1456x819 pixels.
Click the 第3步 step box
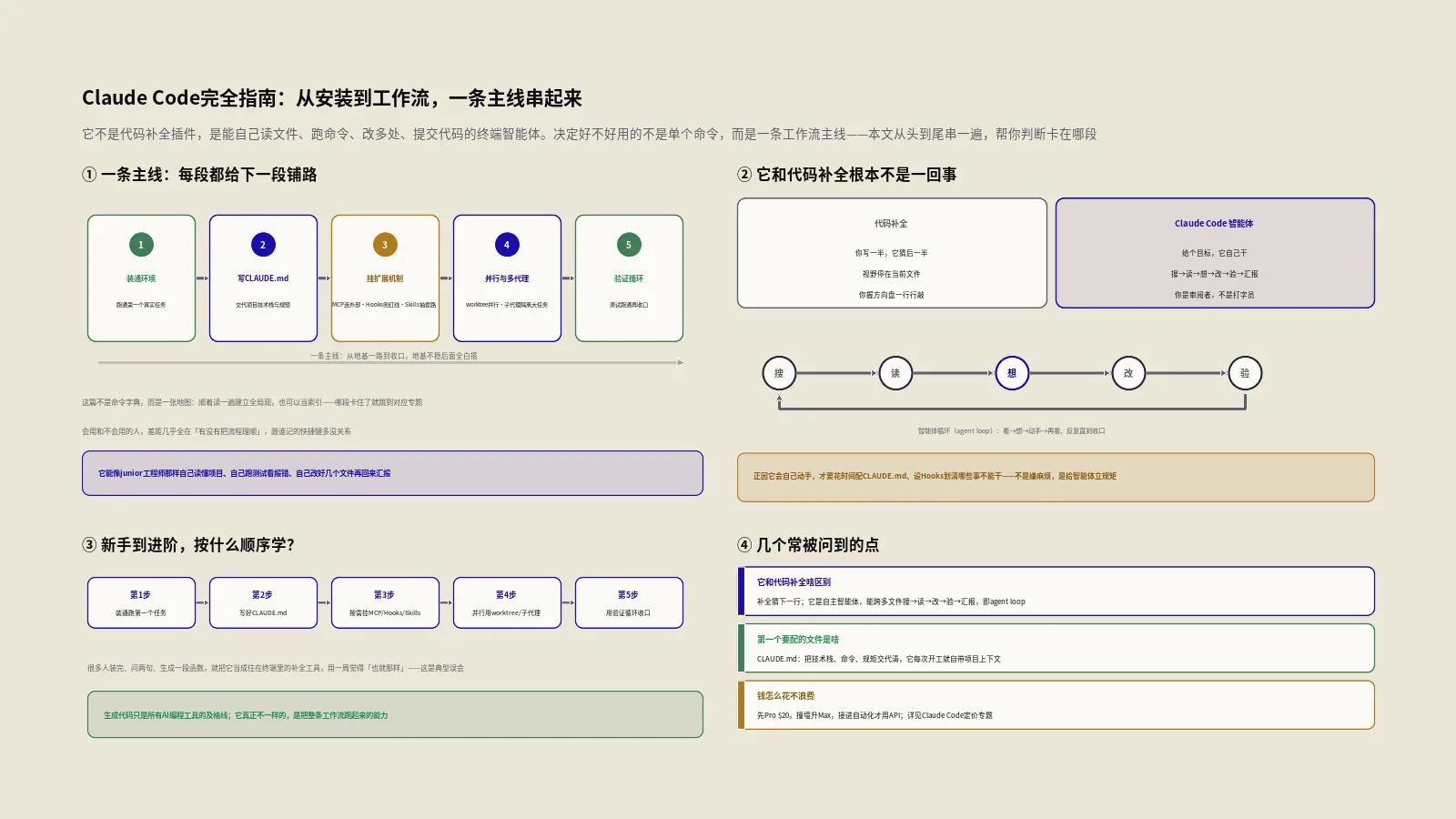[385, 602]
